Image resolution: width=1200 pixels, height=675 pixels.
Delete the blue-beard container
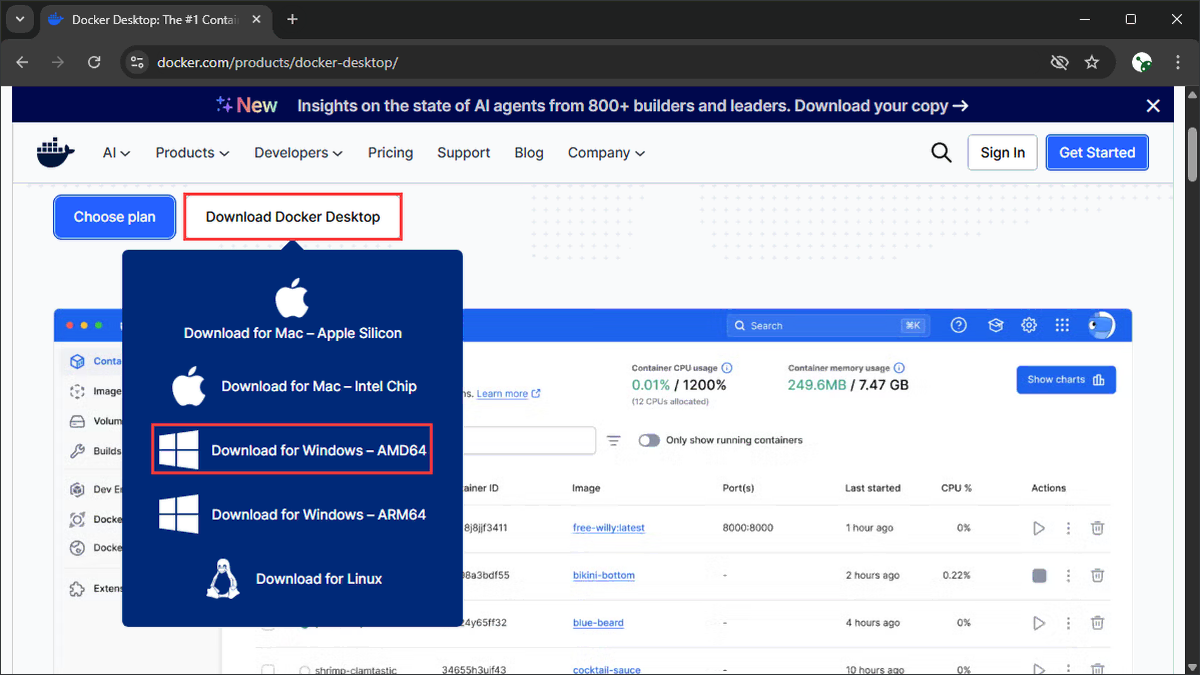pyautogui.click(x=1097, y=623)
